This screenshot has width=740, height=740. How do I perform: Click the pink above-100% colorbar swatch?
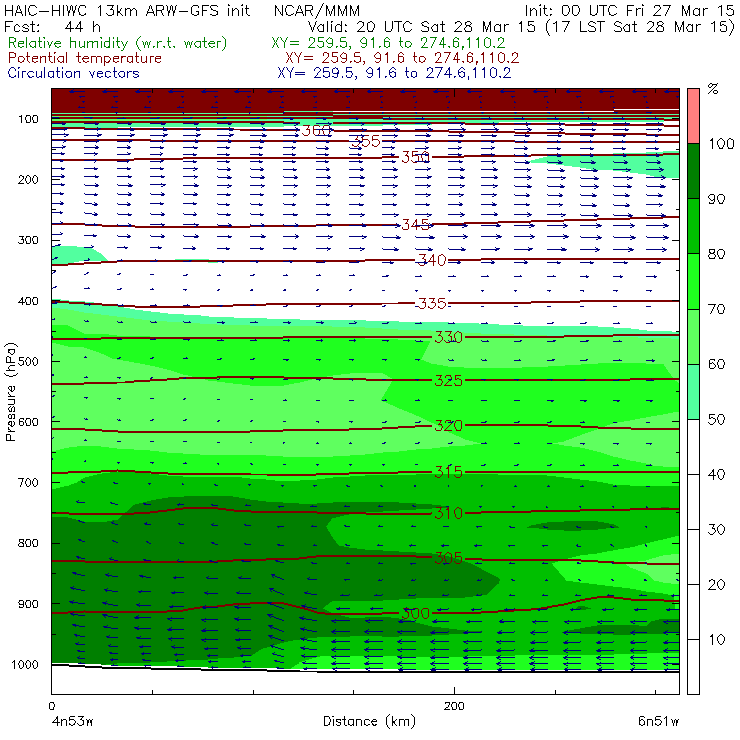[x=693, y=116]
